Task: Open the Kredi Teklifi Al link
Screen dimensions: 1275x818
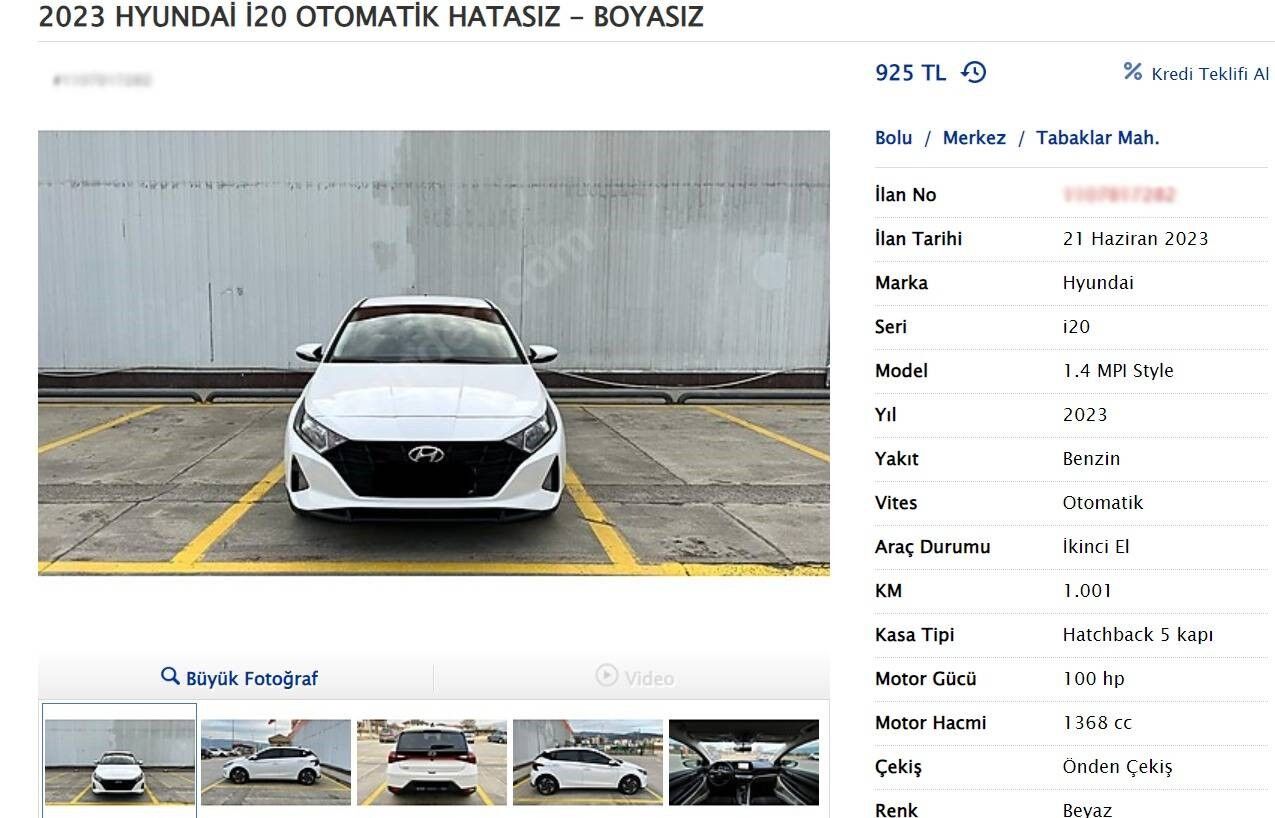Action: pyautogui.click(x=1209, y=74)
